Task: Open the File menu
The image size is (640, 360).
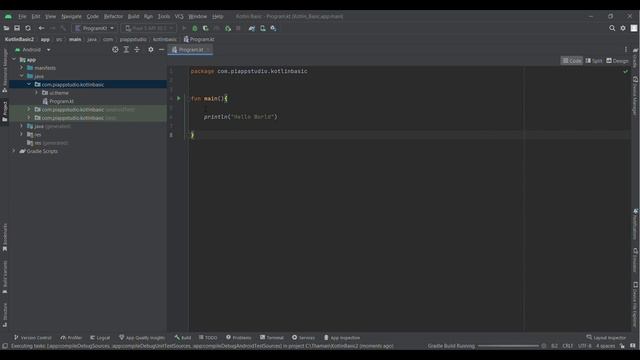Action: (x=22, y=16)
